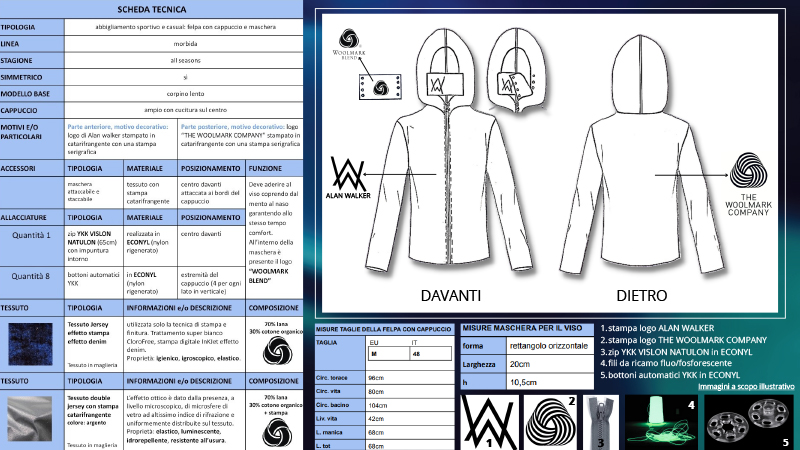The height and width of the screenshot is (450, 800).
Task: Click the 'SCHEDA TECNICA' title
Action: [152, 9]
